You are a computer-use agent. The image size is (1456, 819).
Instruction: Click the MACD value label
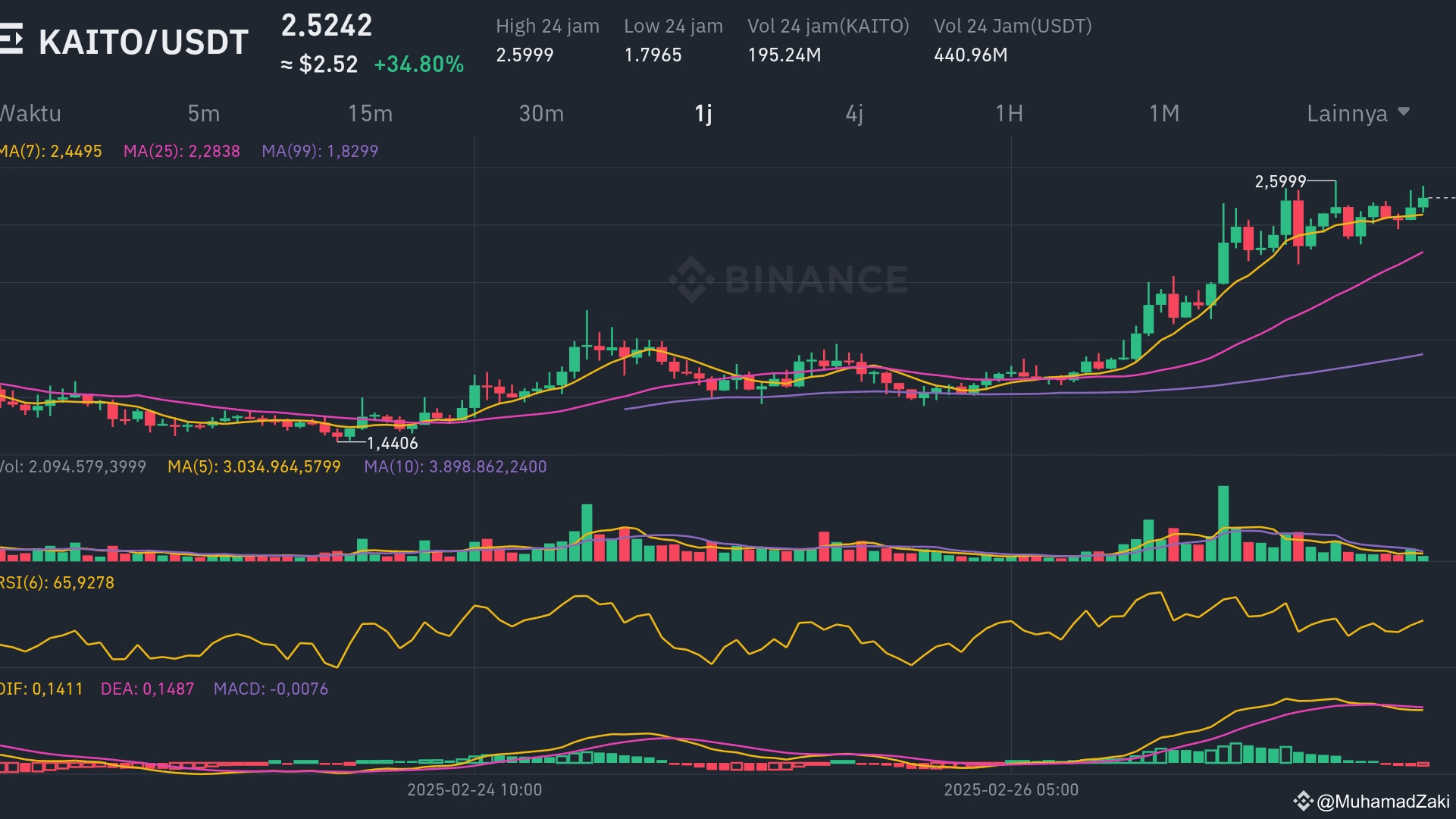[x=270, y=689]
